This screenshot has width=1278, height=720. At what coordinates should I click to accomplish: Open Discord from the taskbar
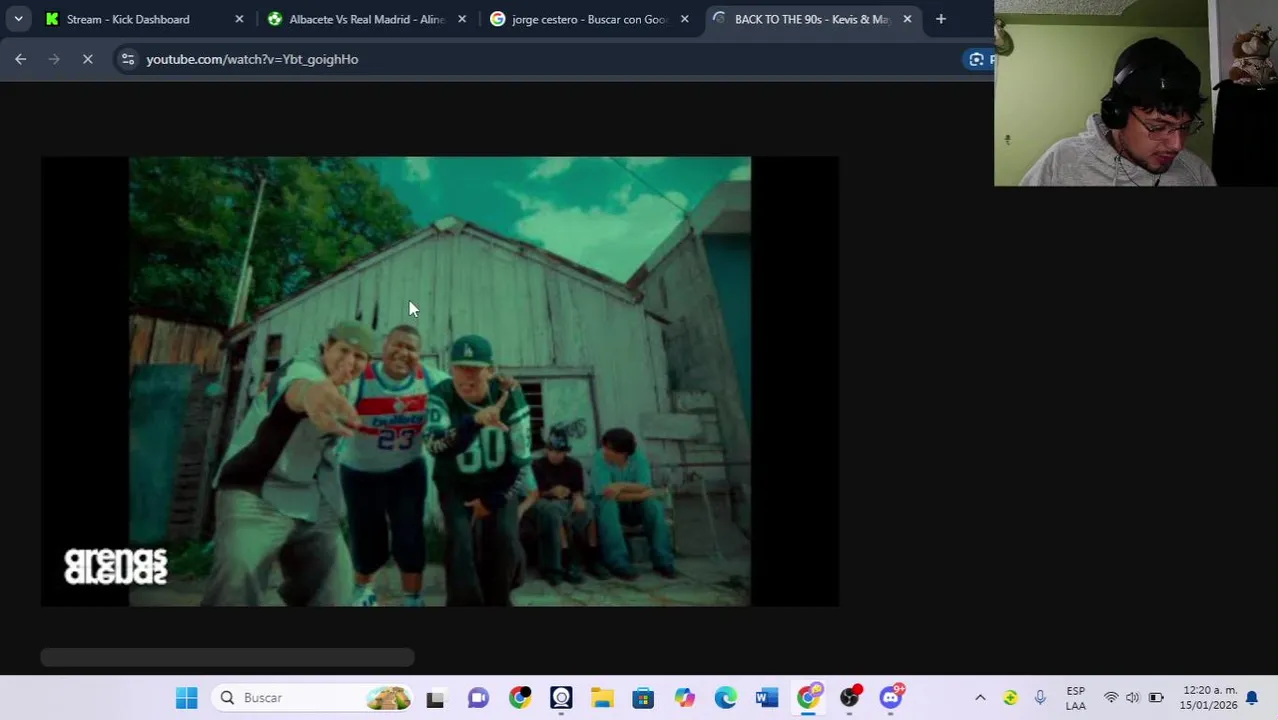891,697
